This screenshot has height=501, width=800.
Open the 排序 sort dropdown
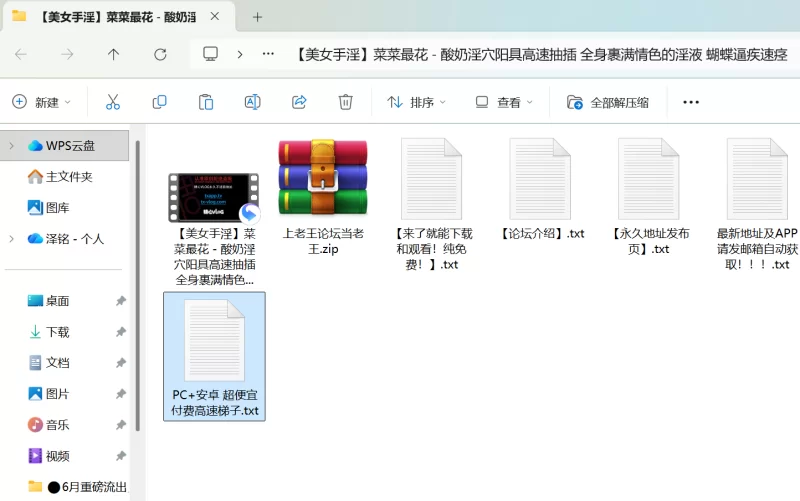click(416, 102)
